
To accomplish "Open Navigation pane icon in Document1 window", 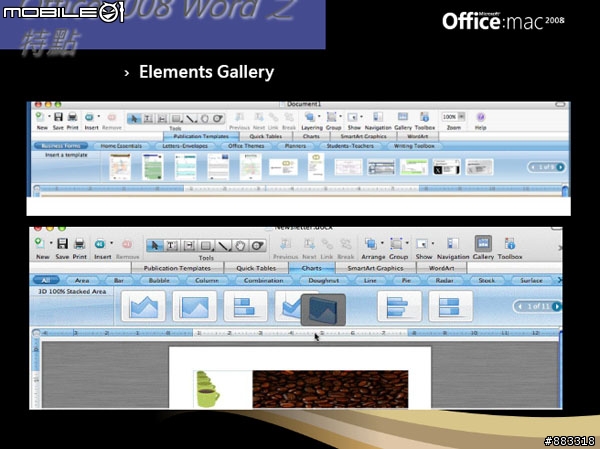I will pyautogui.click(x=378, y=117).
